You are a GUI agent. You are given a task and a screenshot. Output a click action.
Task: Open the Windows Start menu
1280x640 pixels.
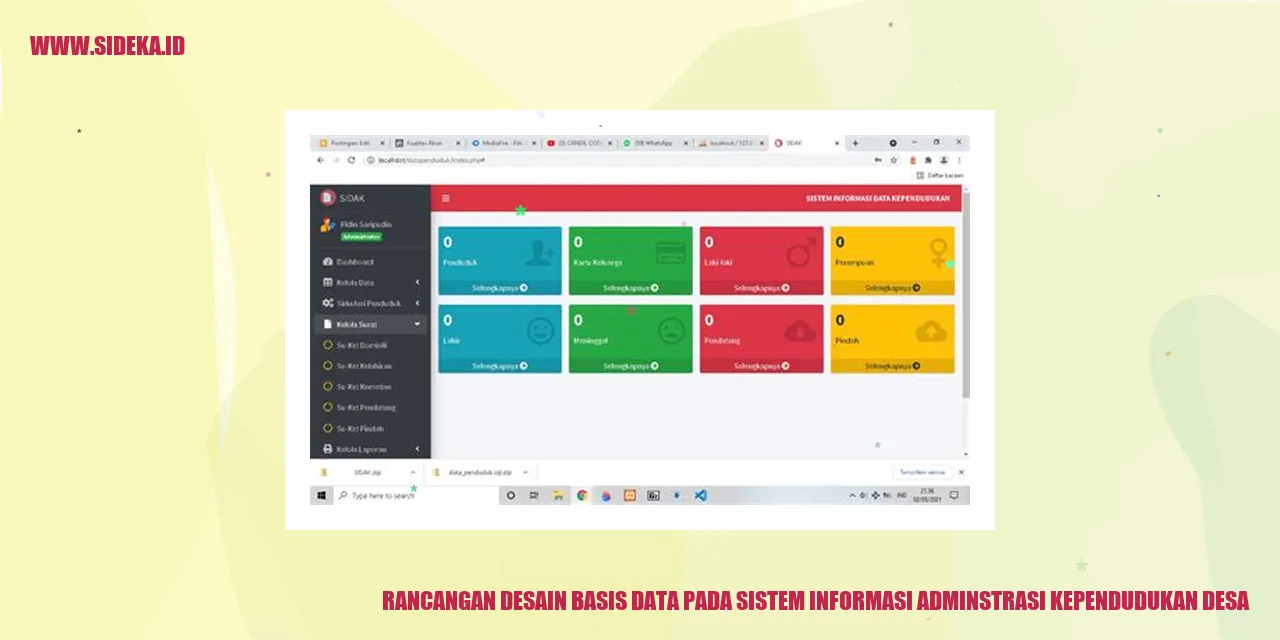[322, 495]
